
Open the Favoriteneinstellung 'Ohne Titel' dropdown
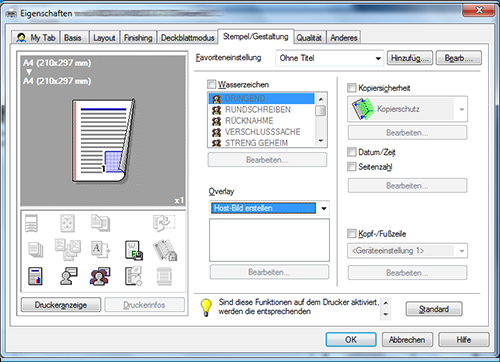click(x=330, y=58)
